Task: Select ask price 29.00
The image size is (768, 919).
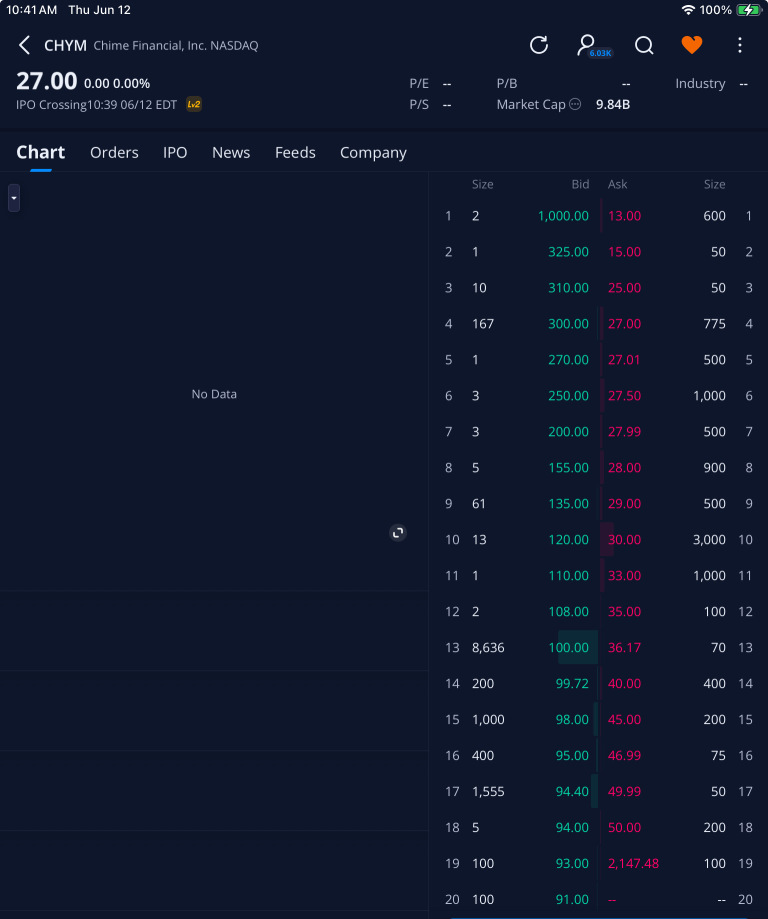Action: (624, 503)
